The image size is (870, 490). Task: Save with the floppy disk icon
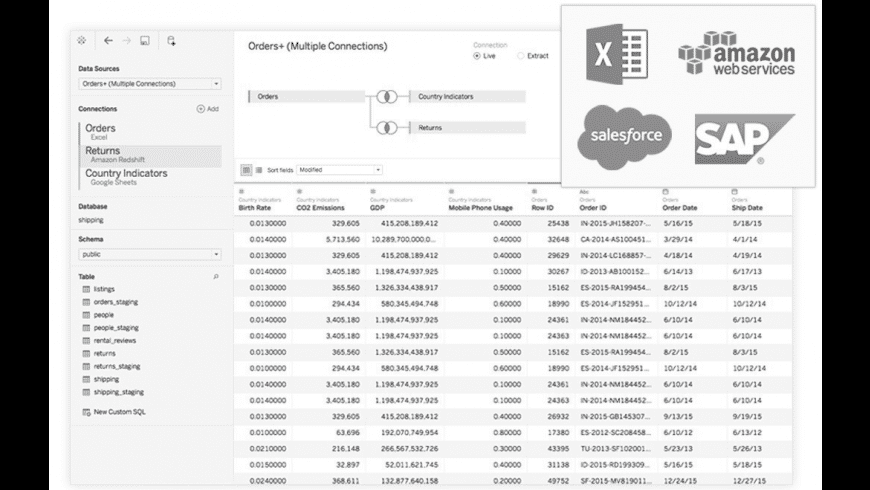tap(145, 41)
